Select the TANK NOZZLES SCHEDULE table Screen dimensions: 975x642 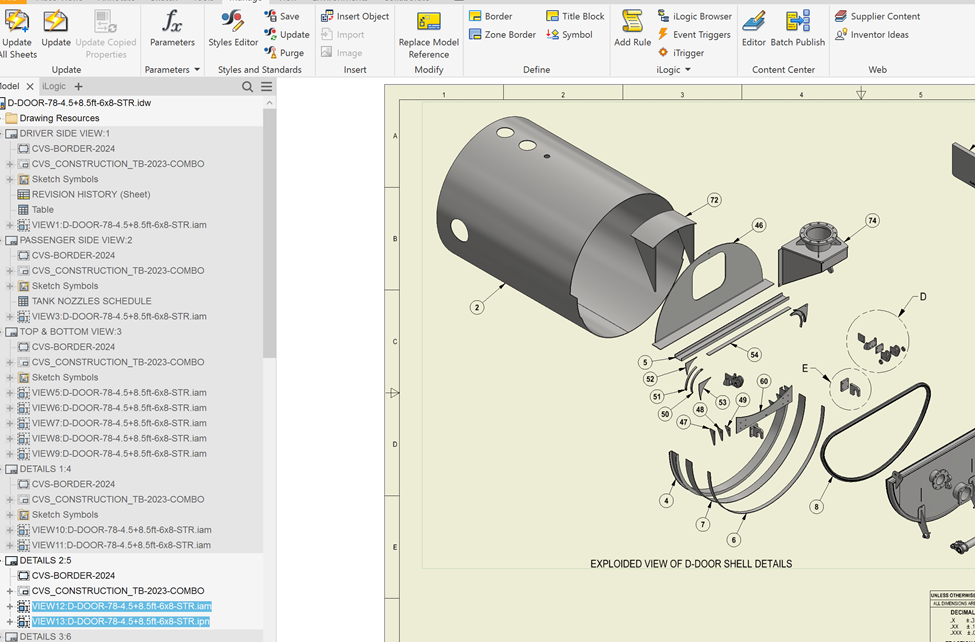click(91, 301)
